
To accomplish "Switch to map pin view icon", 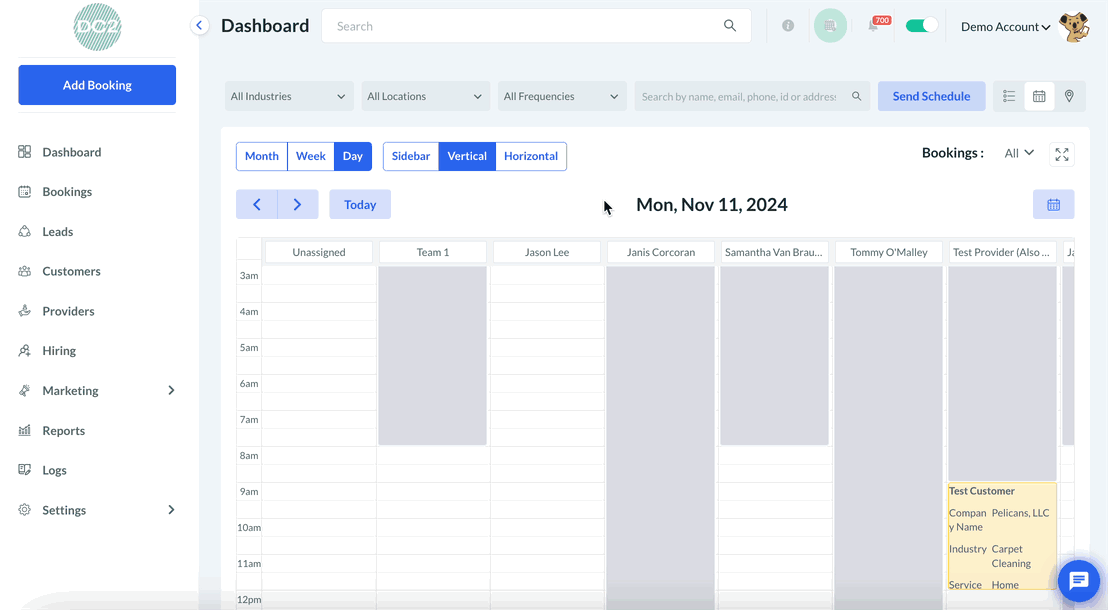I will coord(1069,96).
